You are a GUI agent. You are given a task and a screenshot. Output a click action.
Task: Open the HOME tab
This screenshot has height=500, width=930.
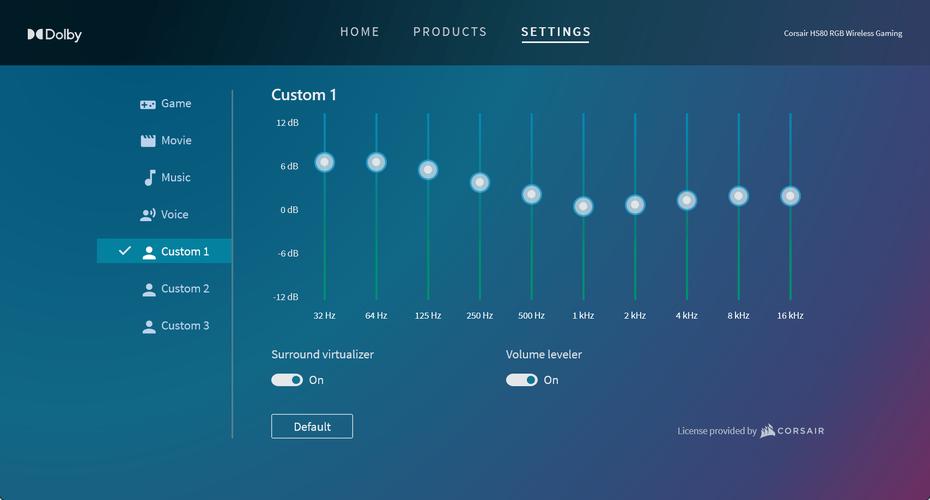point(359,31)
